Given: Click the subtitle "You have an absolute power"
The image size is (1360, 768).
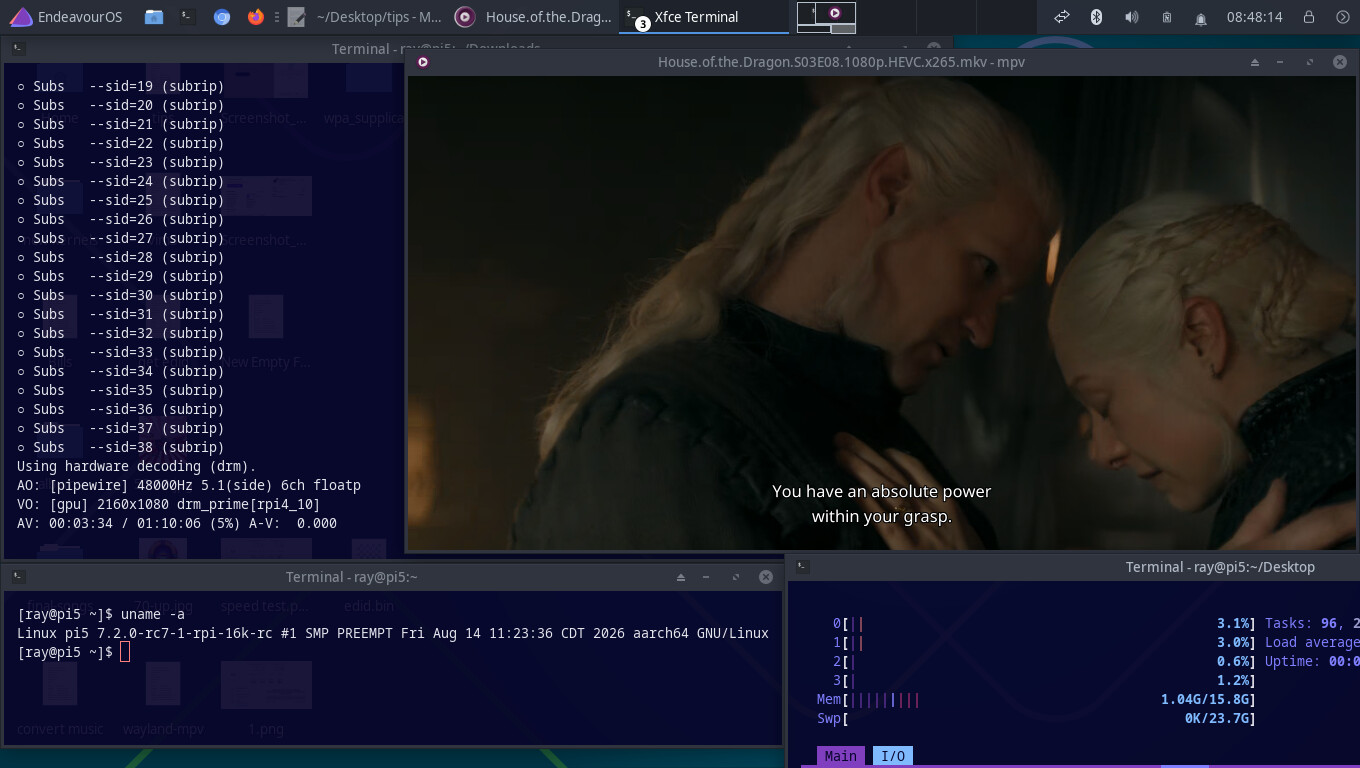Looking at the screenshot, I should [881, 491].
